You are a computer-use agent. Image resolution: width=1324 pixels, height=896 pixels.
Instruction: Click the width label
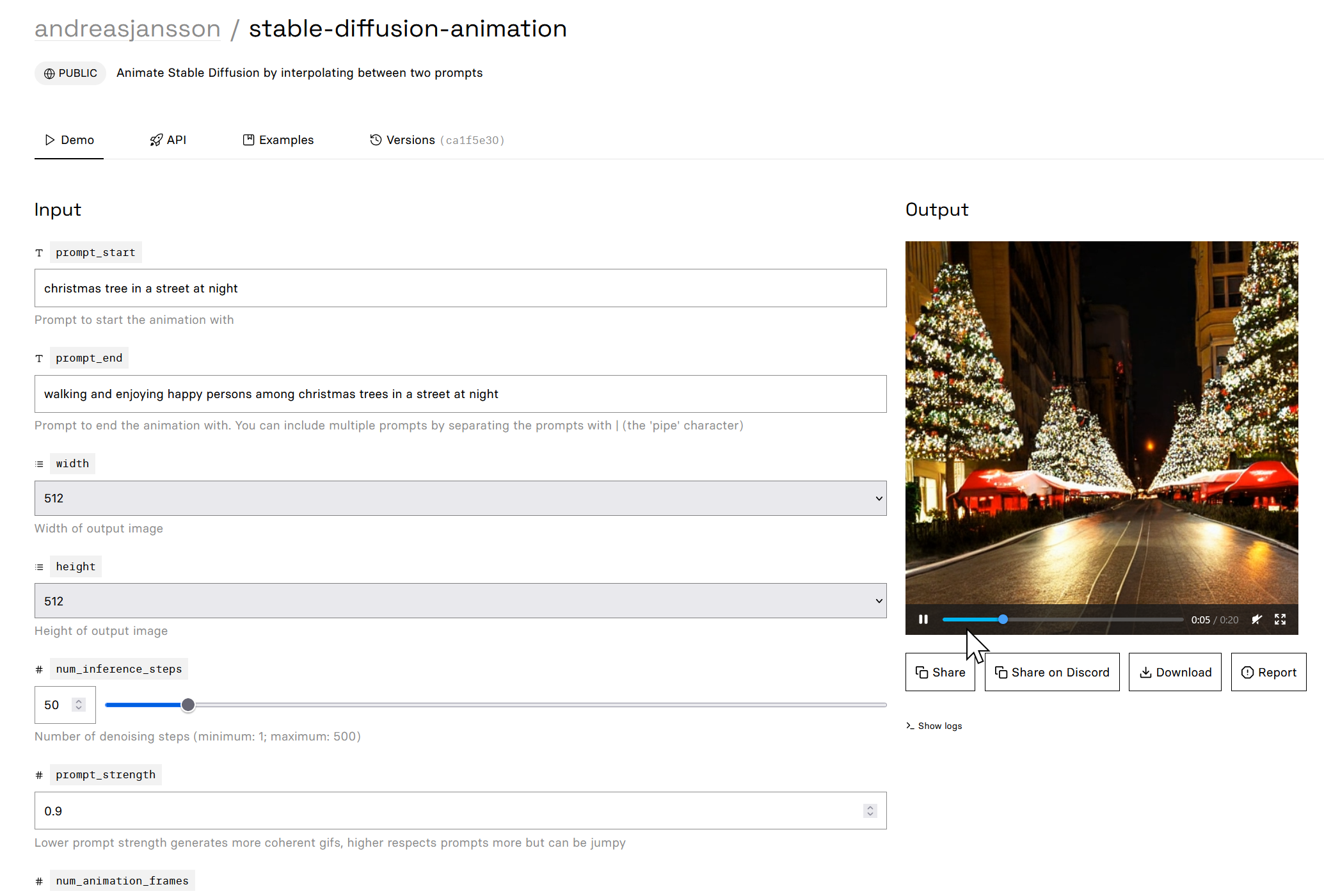coord(72,463)
